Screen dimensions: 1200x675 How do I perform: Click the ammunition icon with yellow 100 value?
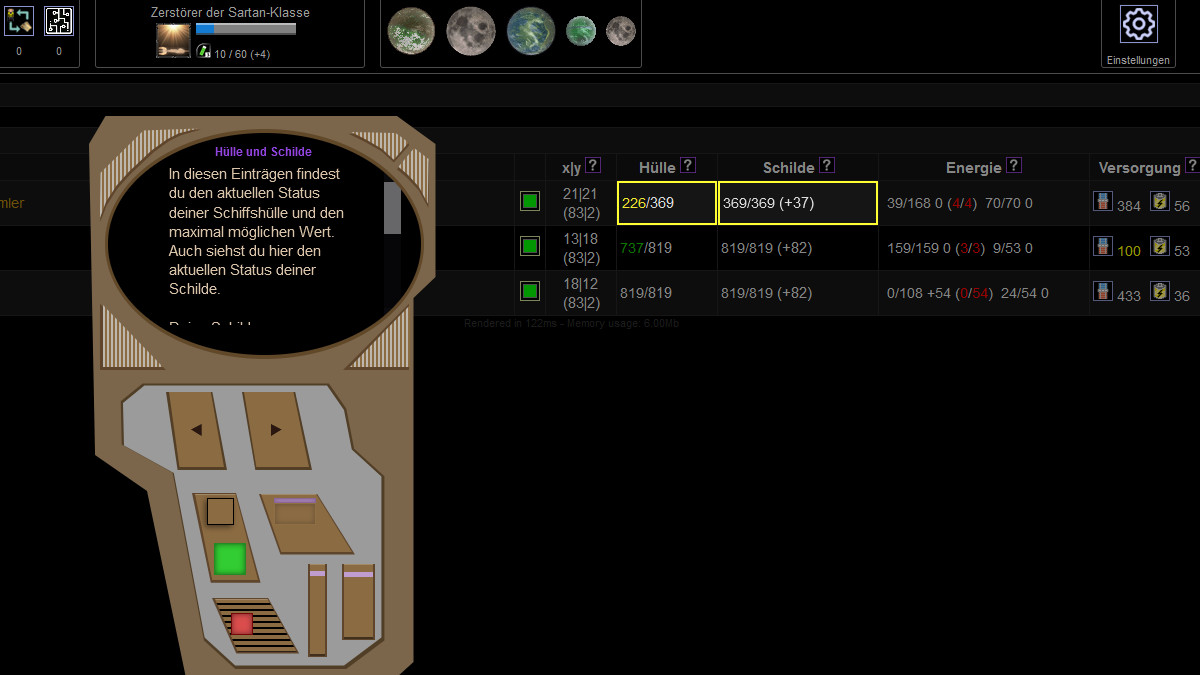point(1103,246)
